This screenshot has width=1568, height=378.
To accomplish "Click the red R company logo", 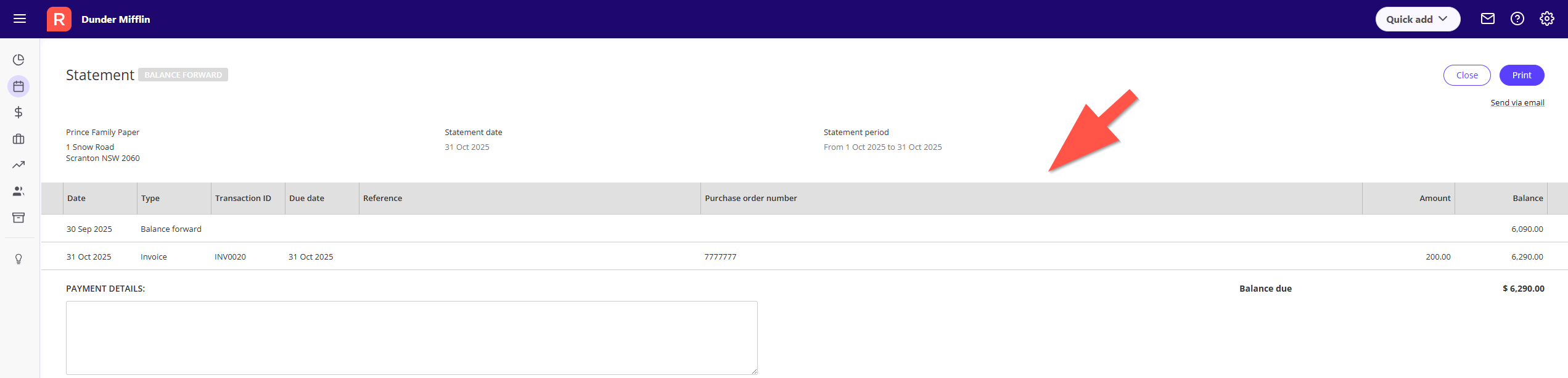I will (59, 19).
